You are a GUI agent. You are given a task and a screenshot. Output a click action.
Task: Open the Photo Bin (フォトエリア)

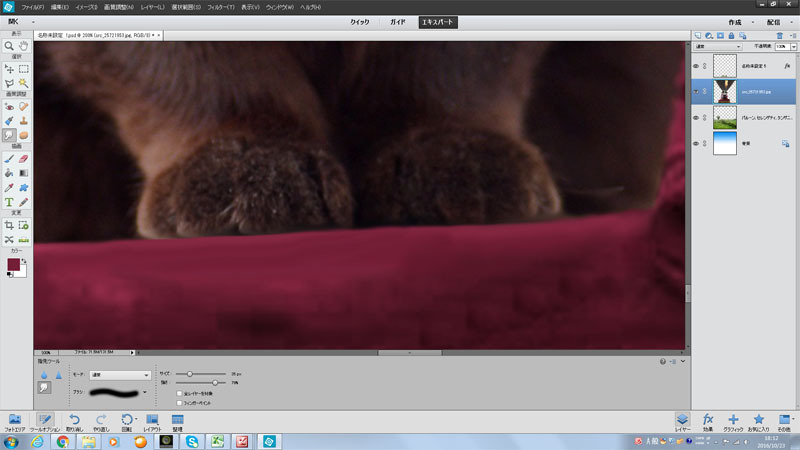tap(15, 422)
